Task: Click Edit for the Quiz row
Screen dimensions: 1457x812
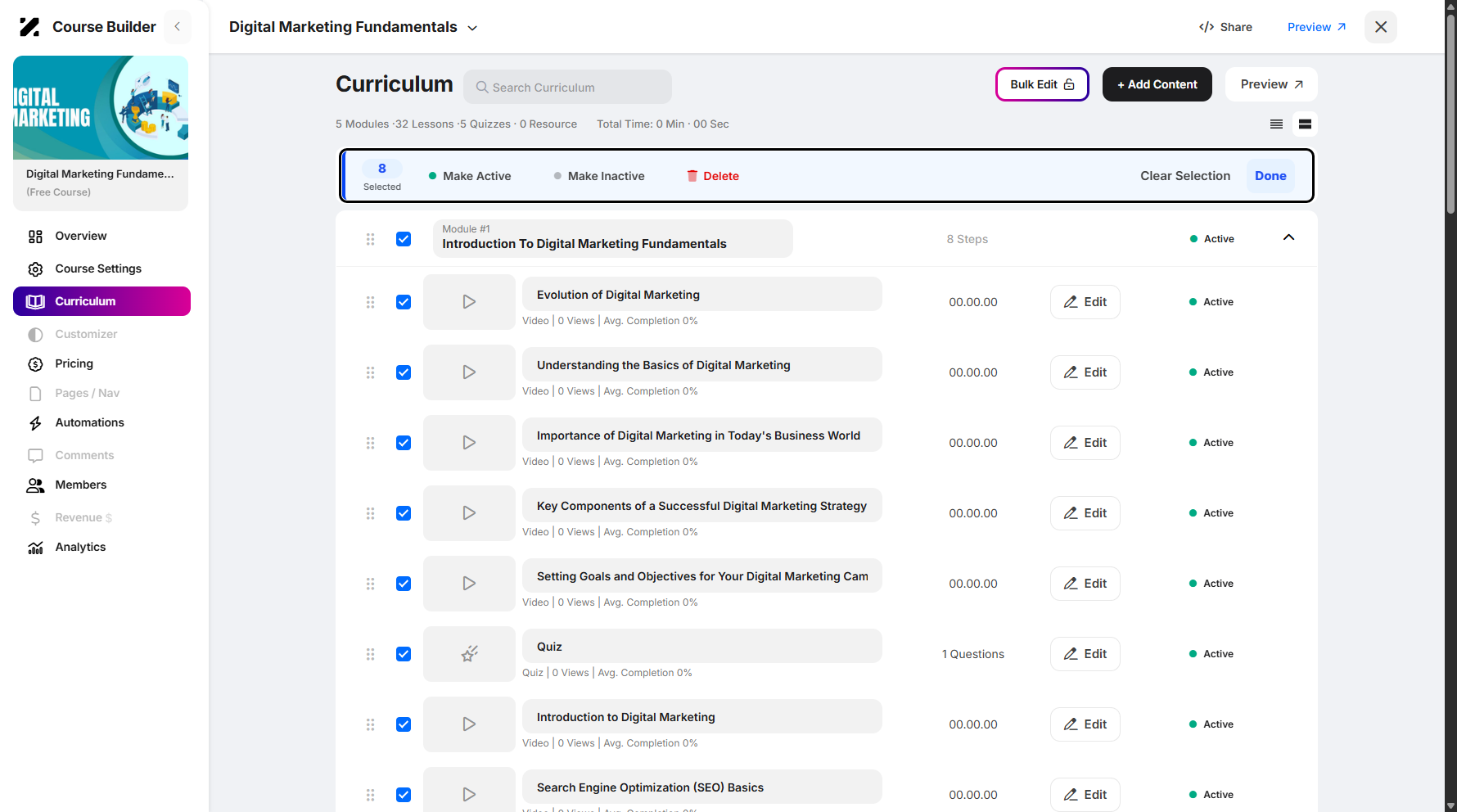Action: coord(1085,654)
